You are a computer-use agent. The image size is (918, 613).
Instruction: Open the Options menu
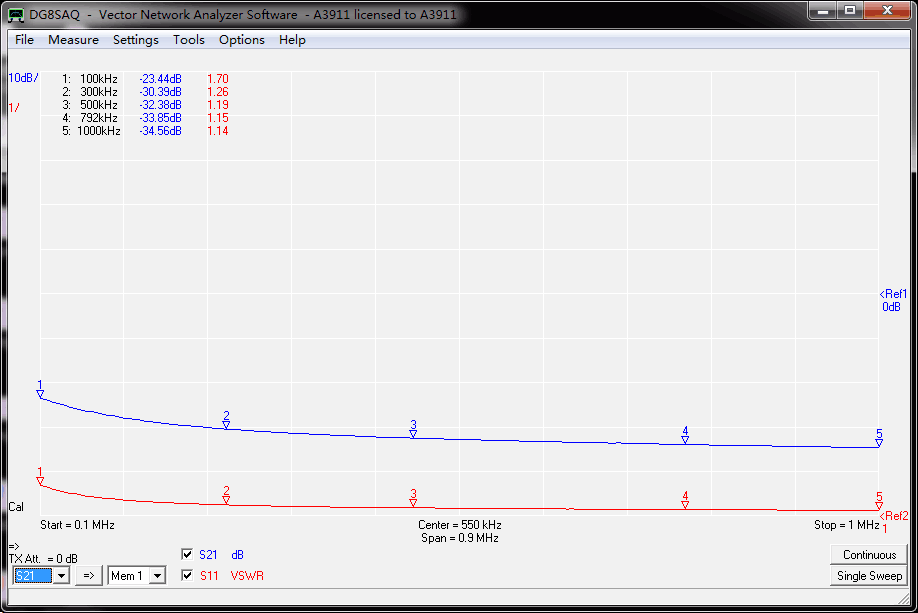(242, 40)
